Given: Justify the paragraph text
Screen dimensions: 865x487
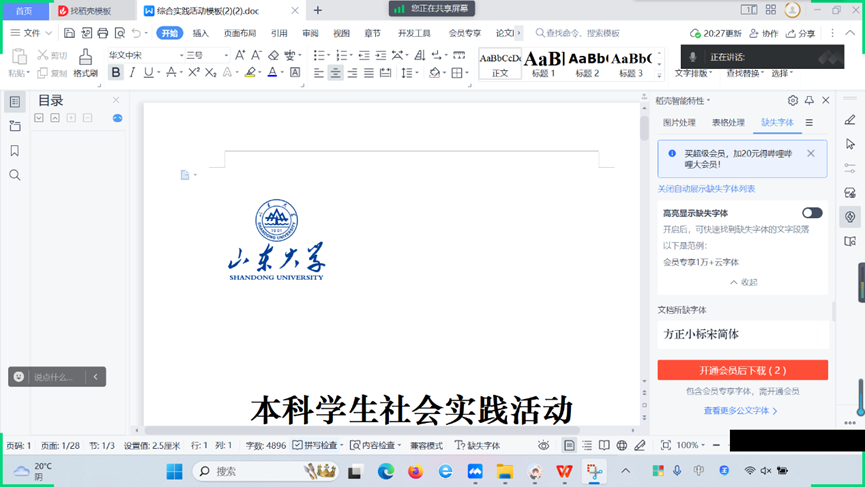Looking at the screenshot, I should pyautogui.click(x=369, y=72).
